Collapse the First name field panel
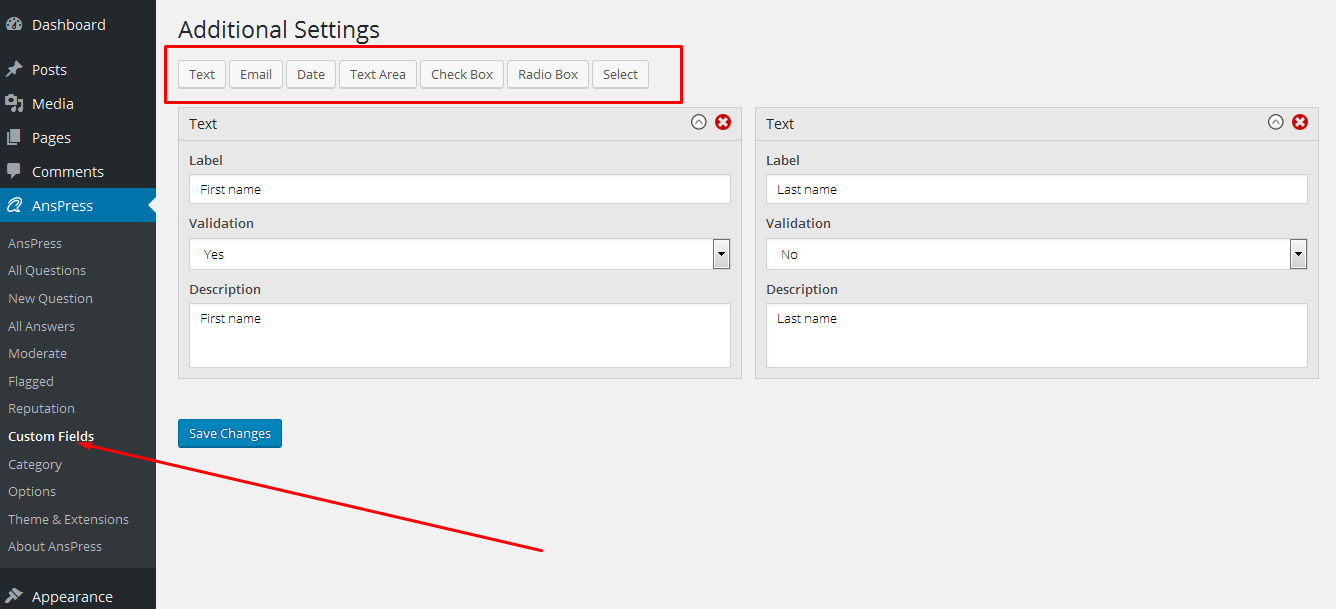Viewport: 1336px width, 609px height. coord(699,122)
